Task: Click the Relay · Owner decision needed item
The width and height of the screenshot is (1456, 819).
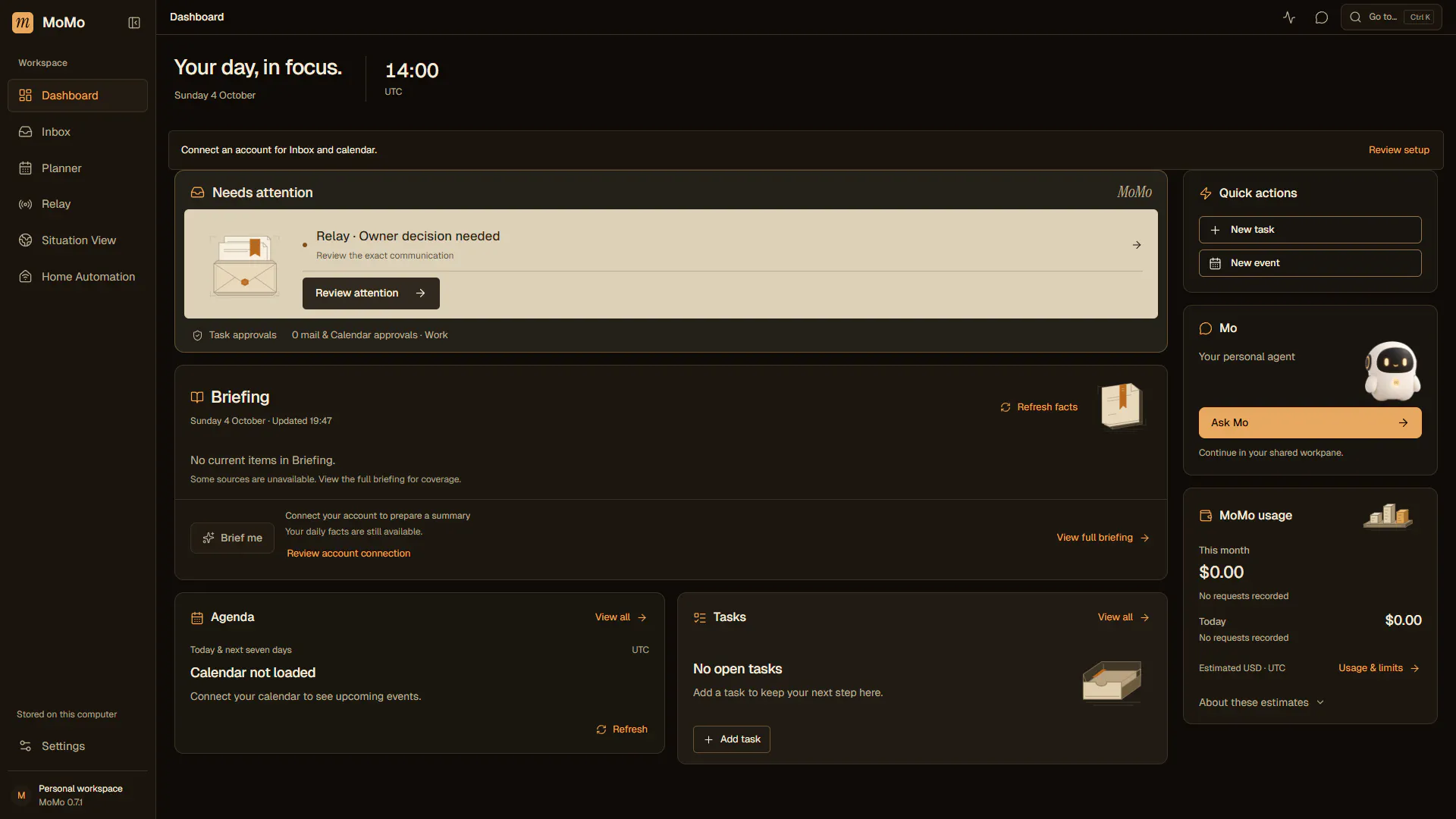Action: coord(723,245)
